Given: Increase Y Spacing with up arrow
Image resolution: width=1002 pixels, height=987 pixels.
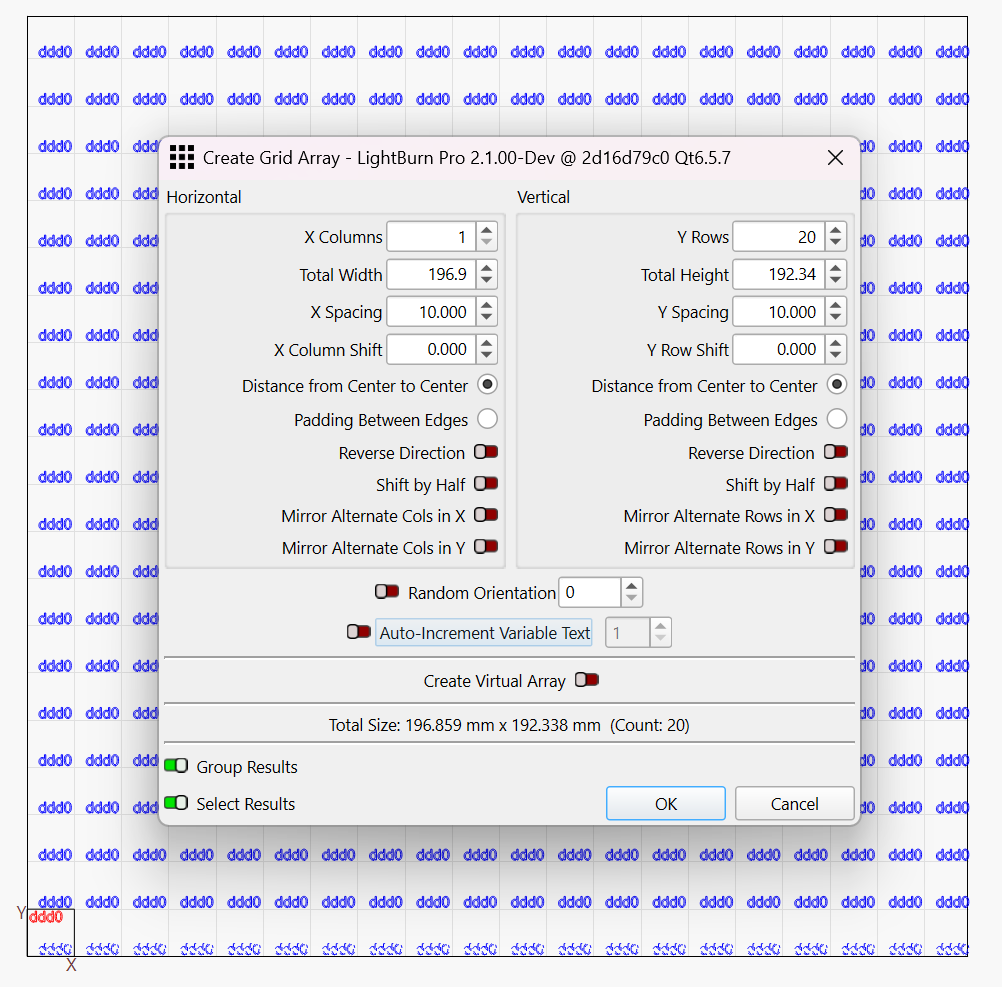Looking at the screenshot, I should pyautogui.click(x=836, y=306).
